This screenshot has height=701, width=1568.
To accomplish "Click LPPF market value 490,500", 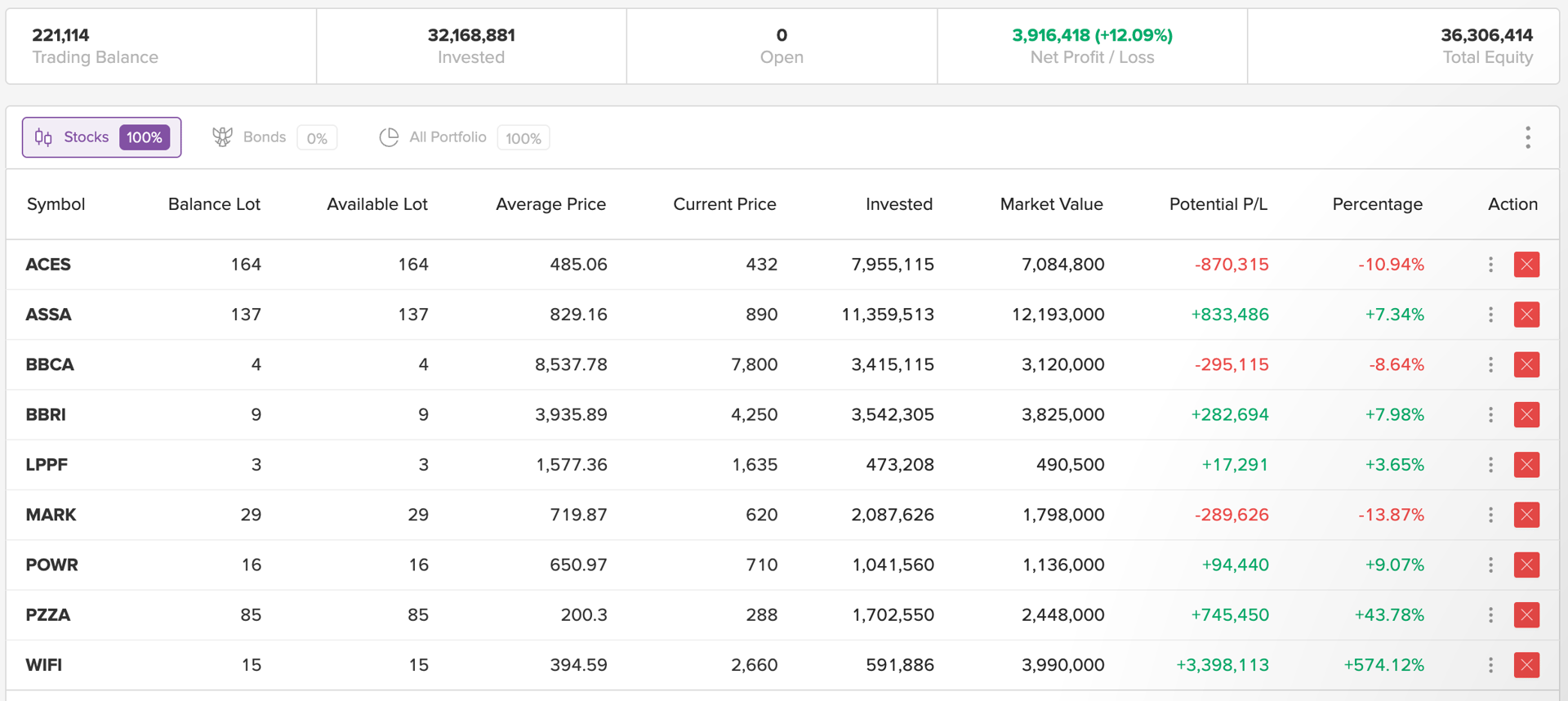I will [x=1070, y=465].
